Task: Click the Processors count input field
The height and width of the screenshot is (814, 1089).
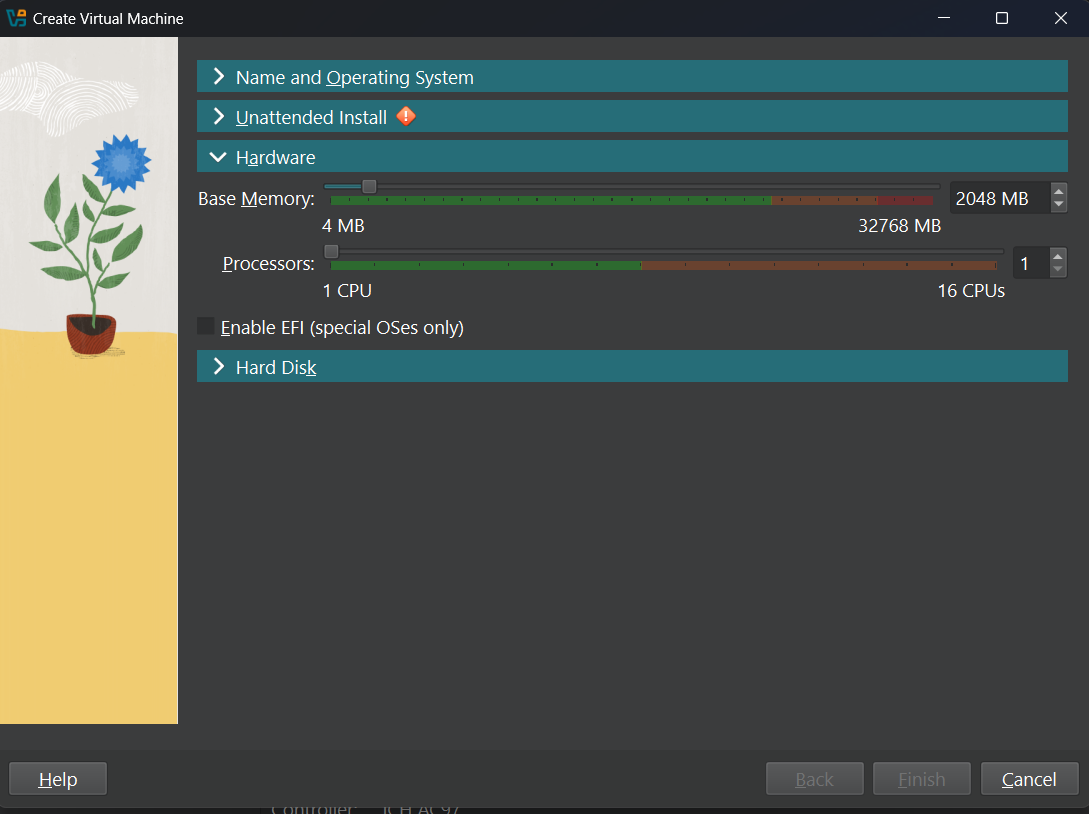Action: click(x=1029, y=263)
